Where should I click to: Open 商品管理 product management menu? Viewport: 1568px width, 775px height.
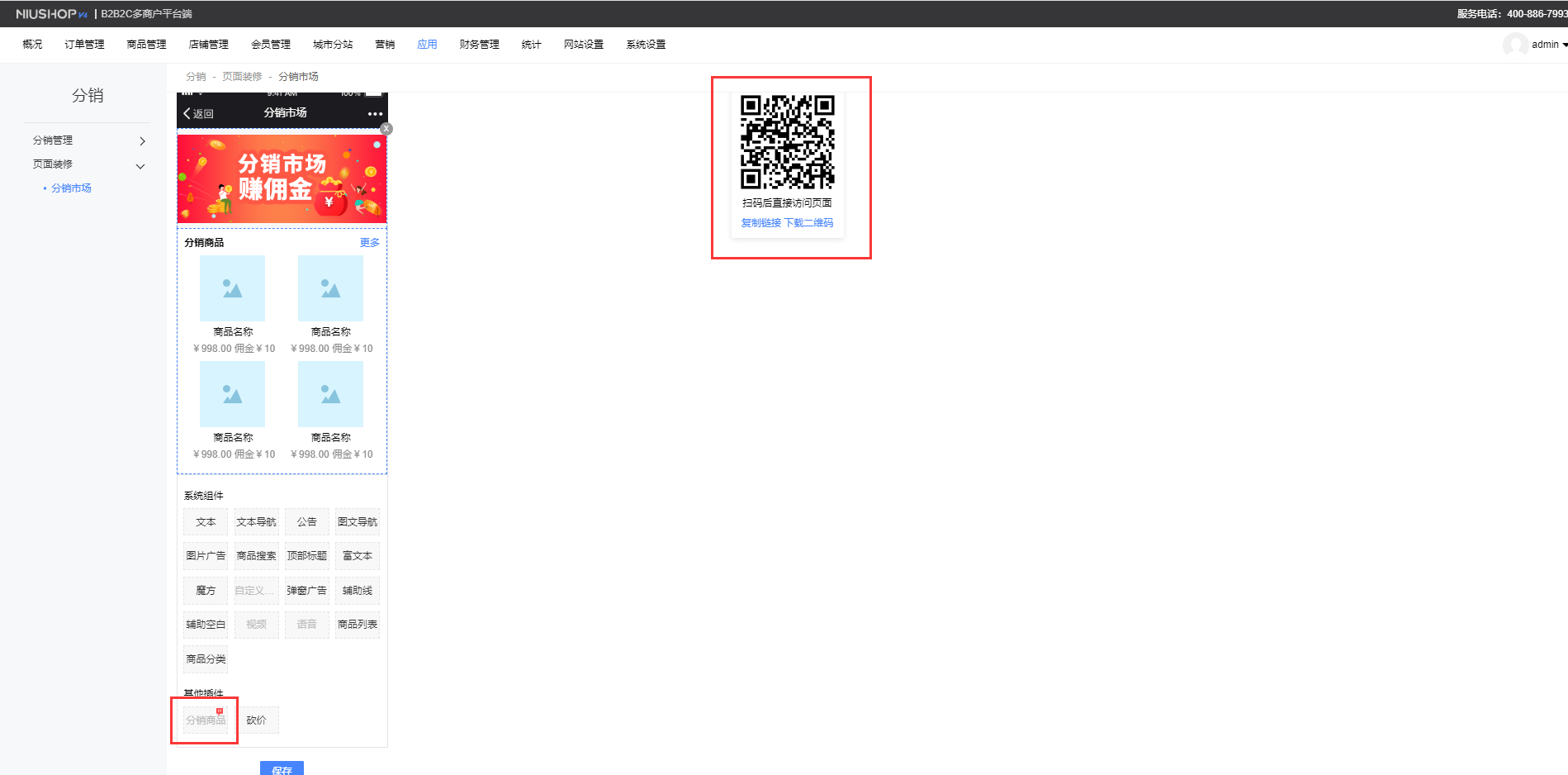146,45
